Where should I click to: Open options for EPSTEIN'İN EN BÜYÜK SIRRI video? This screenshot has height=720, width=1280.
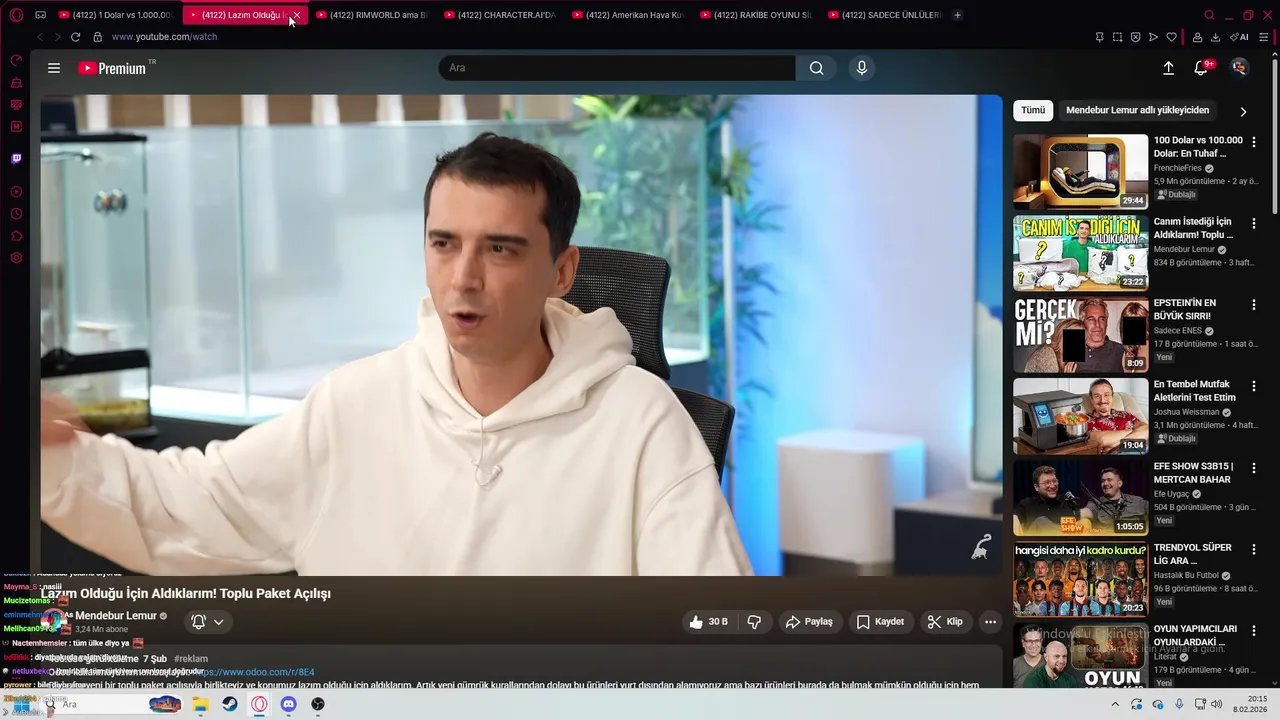click(x=1254, y=305)
